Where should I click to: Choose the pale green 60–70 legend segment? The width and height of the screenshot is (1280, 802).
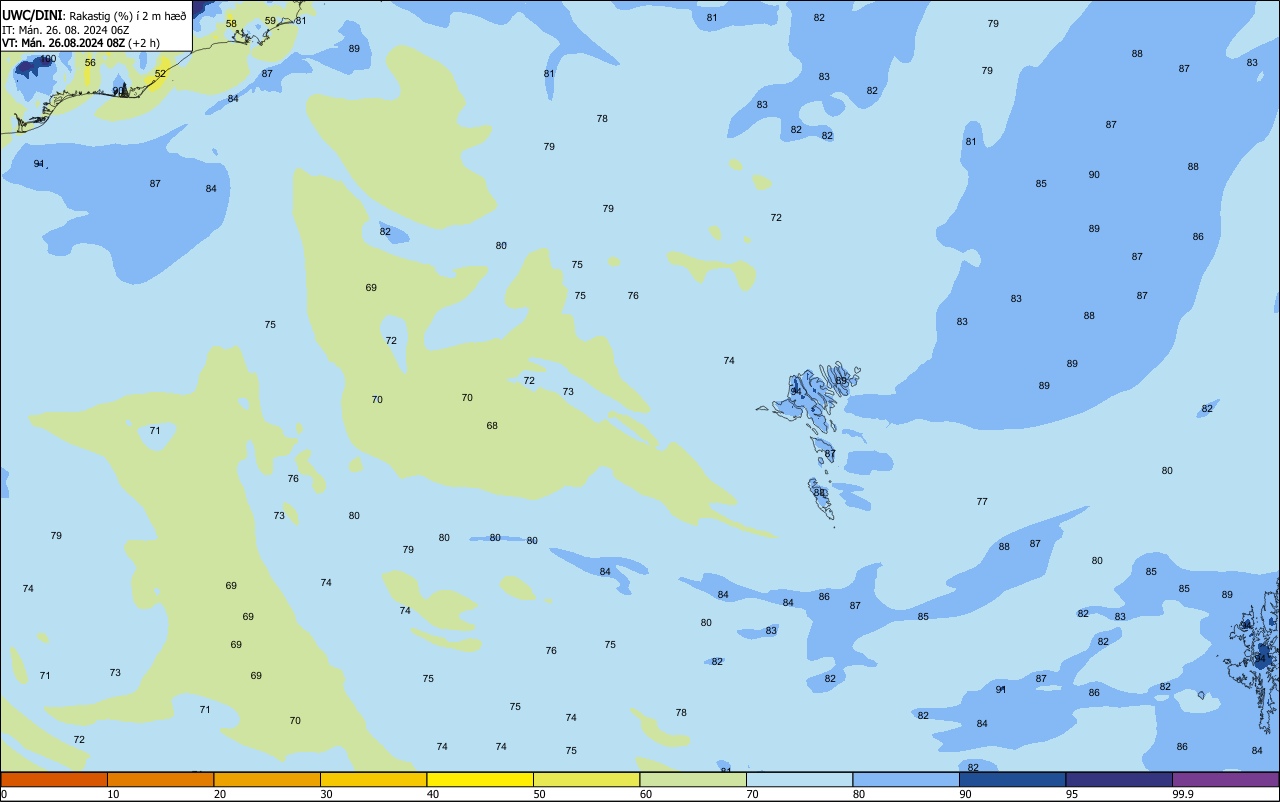tap(693, 779)
